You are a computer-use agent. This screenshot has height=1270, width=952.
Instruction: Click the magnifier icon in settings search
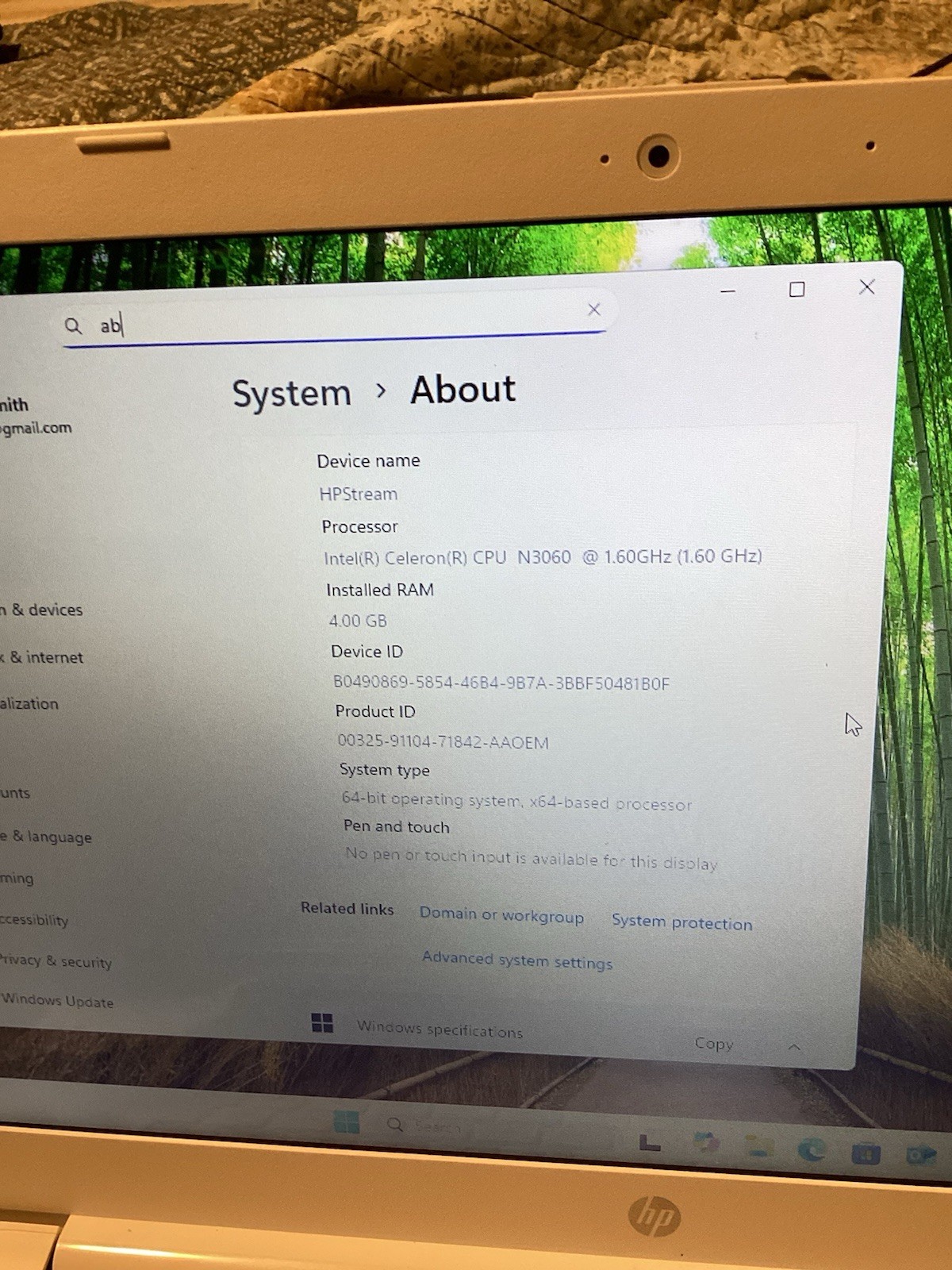pyautogui.click(x=73, y=326)
